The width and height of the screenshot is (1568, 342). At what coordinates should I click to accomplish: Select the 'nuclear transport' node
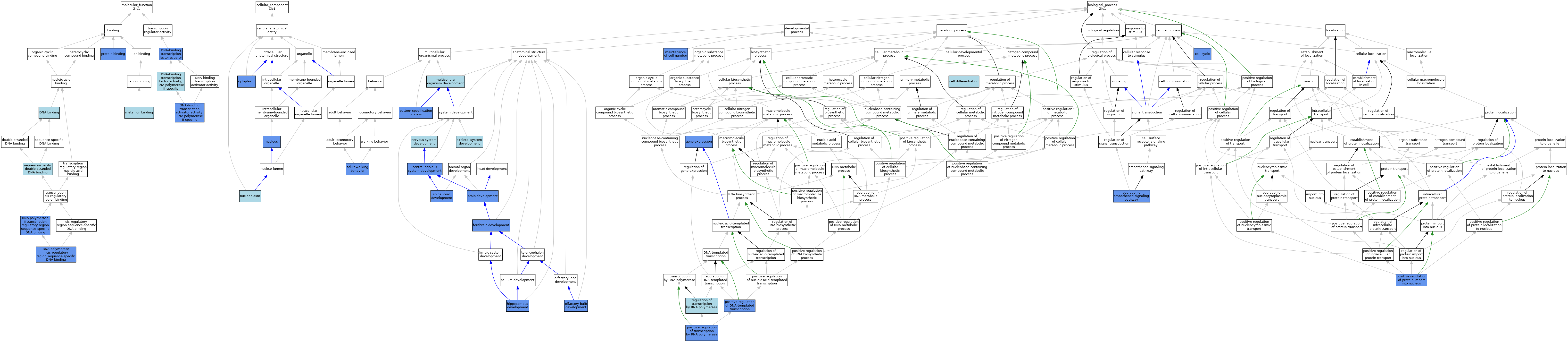pyautogui.click(x=1323, y=141)
